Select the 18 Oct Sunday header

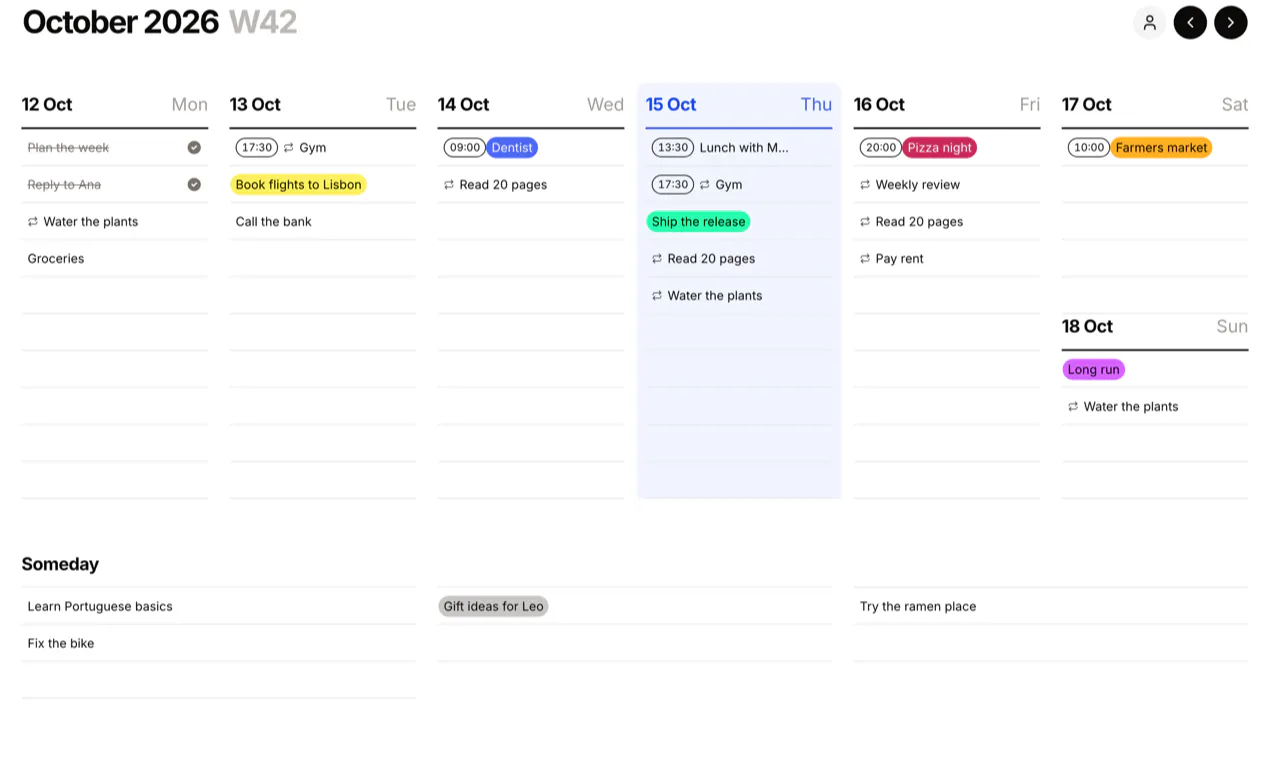(x=1155, y=327)
